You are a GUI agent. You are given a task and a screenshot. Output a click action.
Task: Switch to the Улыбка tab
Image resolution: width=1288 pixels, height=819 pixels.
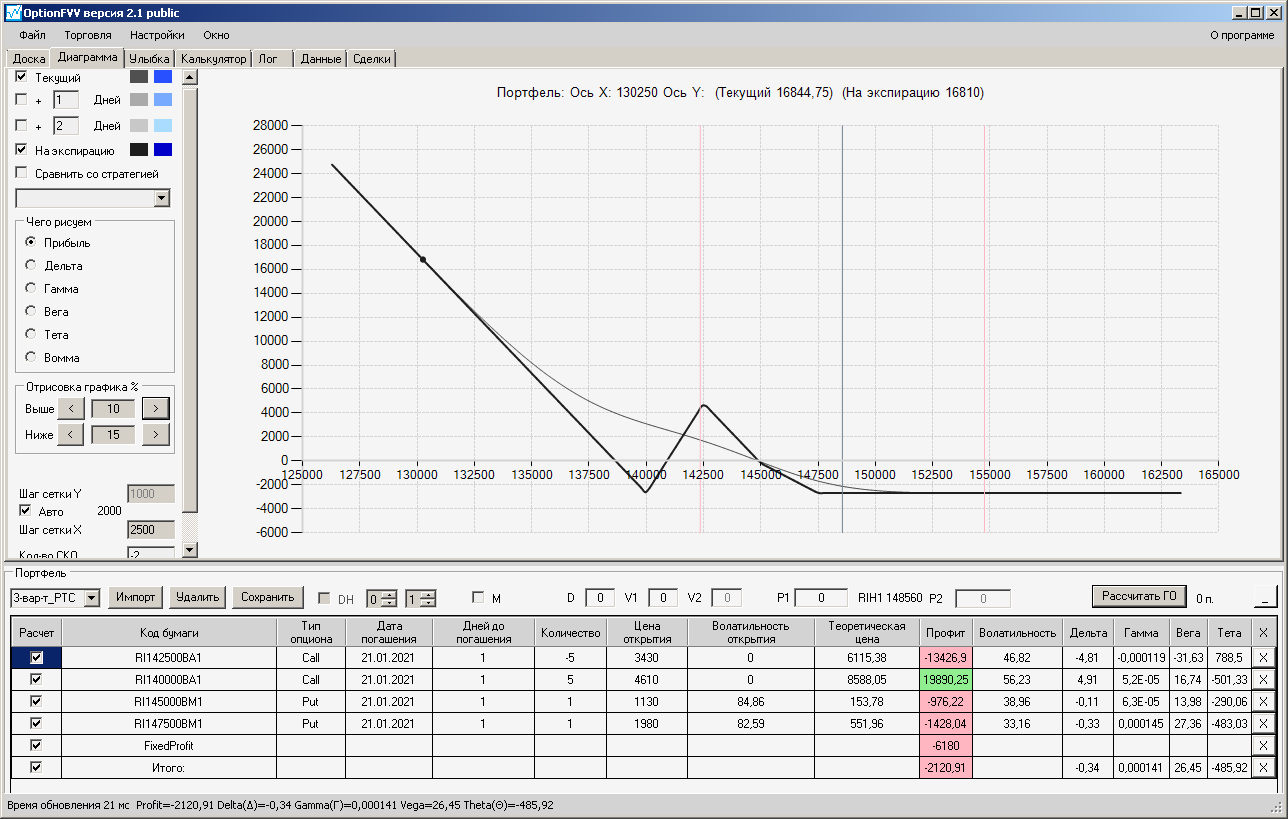(150, 59)
